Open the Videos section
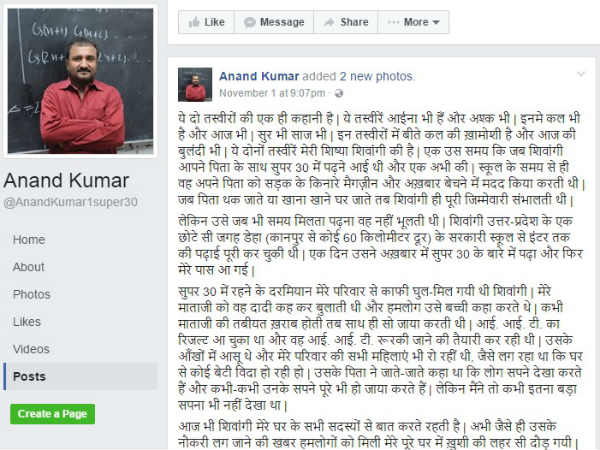 [x=31, y=349]
